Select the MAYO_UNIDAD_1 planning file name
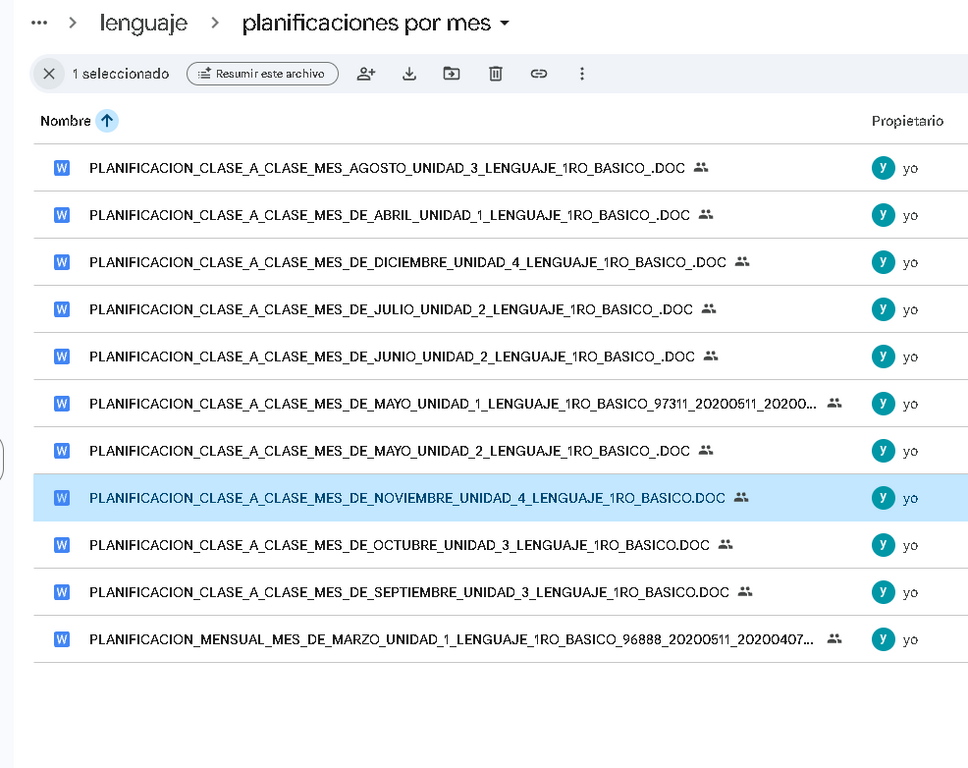The image size is (968, 768). tap(453, 404)
